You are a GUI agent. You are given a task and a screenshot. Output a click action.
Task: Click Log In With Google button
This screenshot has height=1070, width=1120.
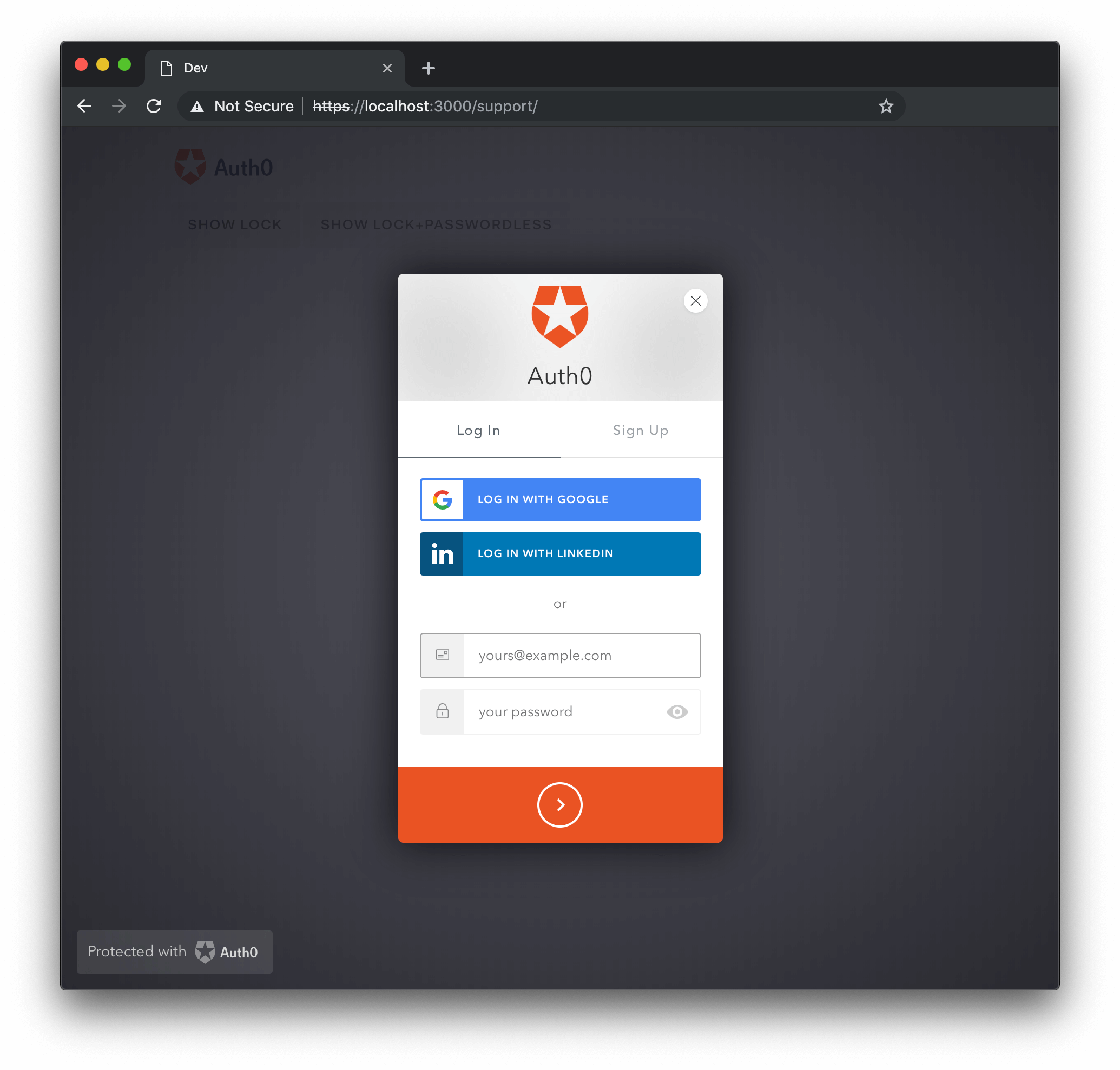point(560,498)
